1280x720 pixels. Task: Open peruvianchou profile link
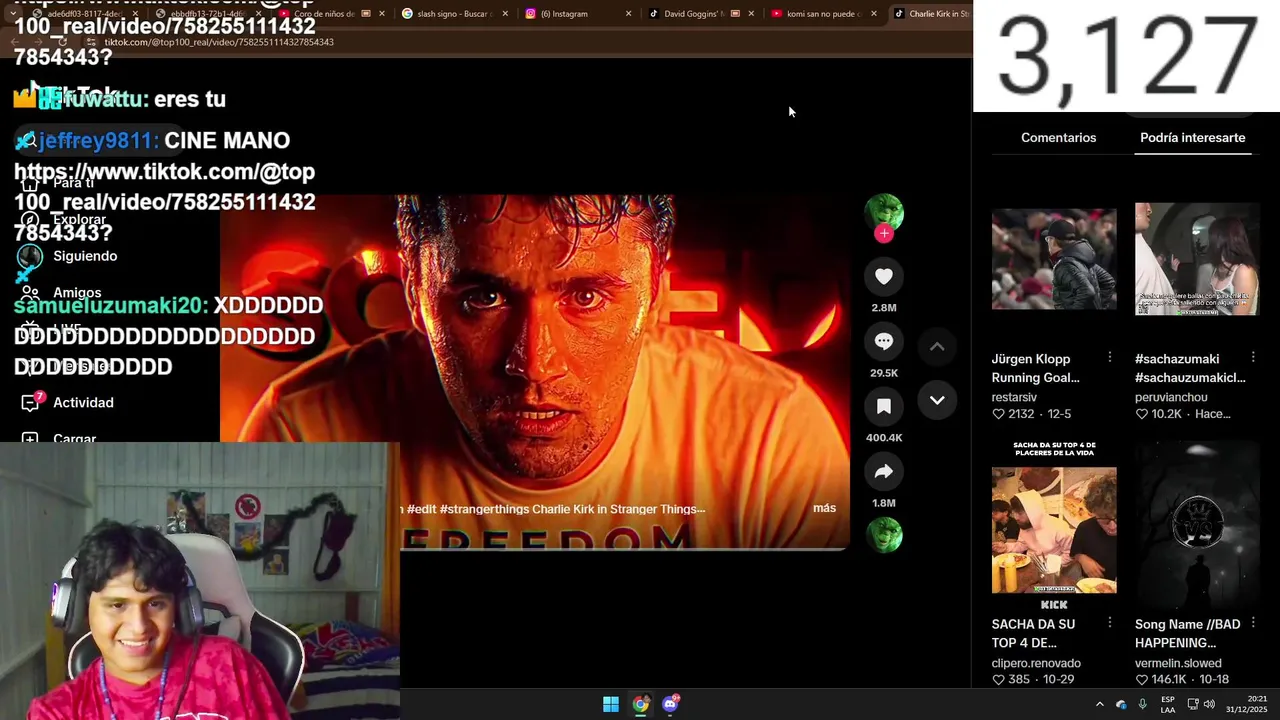click(1171, 397)
